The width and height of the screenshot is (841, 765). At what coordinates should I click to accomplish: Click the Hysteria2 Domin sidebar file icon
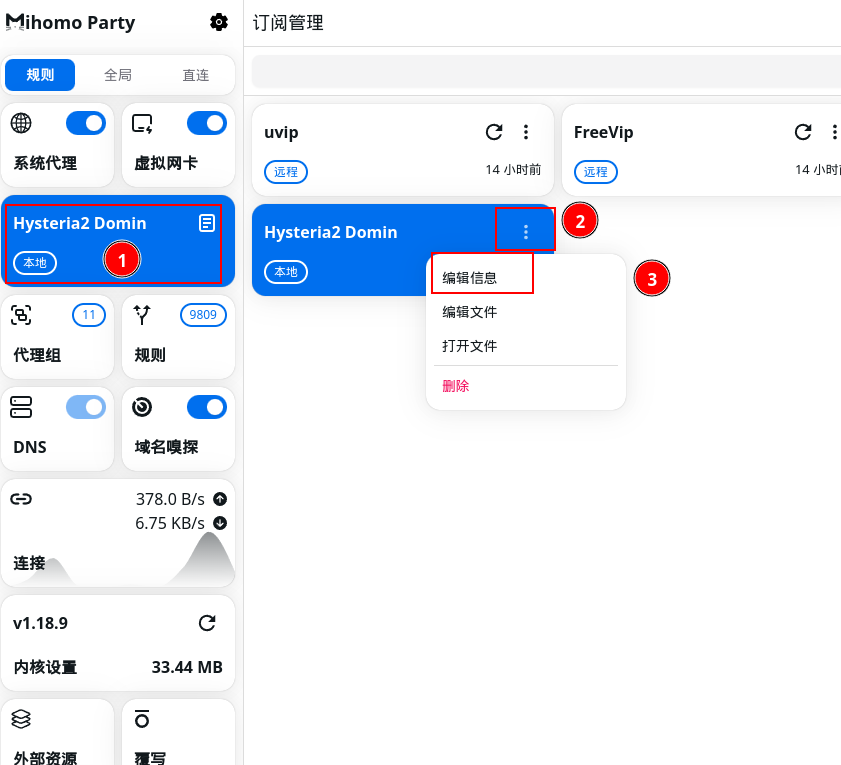coord(207,223)
